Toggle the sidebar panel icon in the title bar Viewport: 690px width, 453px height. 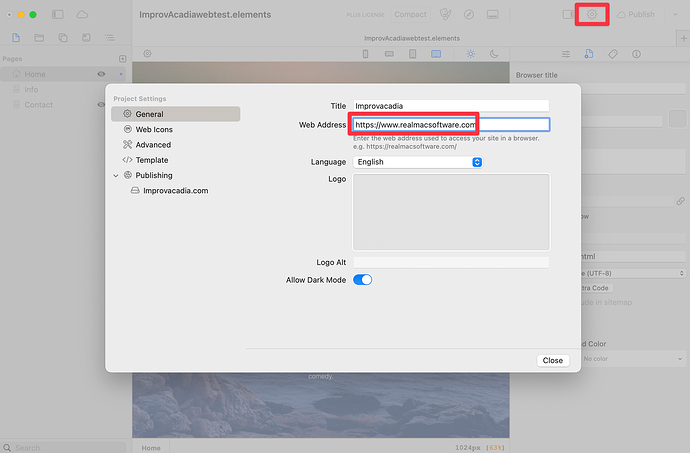(x=58, y=15)
